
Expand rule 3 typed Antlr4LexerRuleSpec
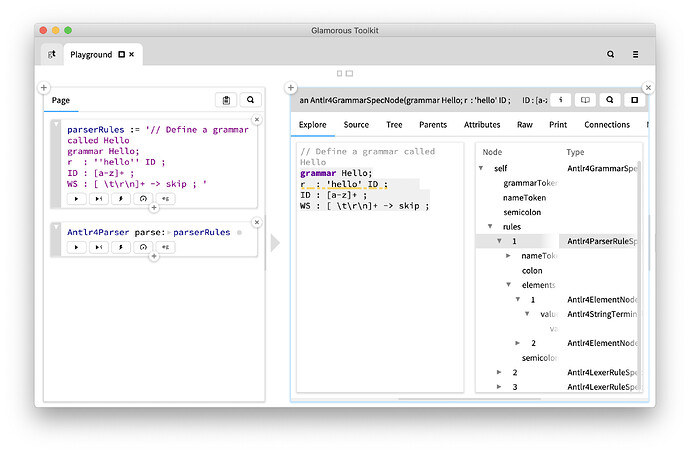click(x=499, y=387)
